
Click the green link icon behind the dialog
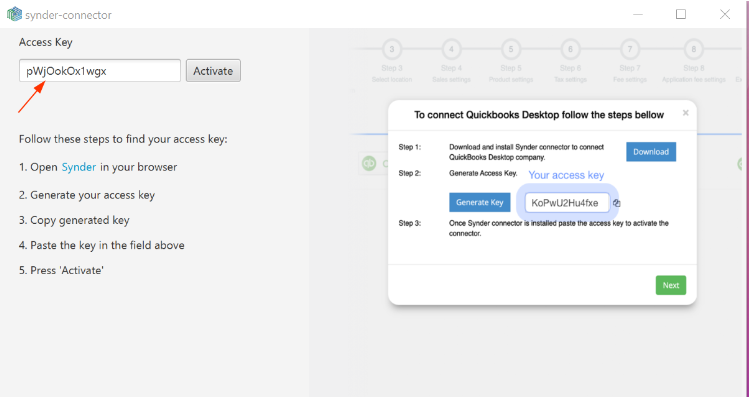(x=369, y=163)
